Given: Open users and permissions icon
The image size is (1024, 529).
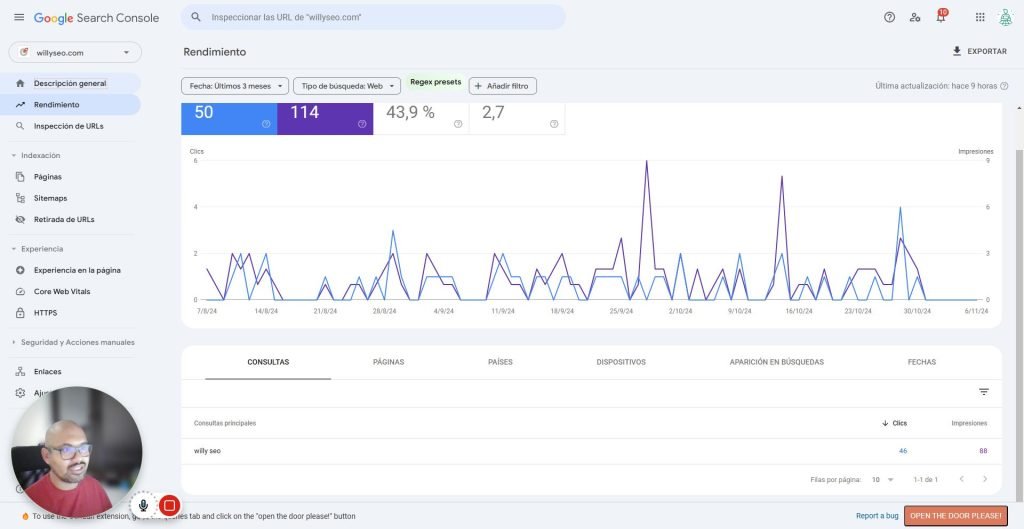Looking at the screenshot, I should coord(915,18).
